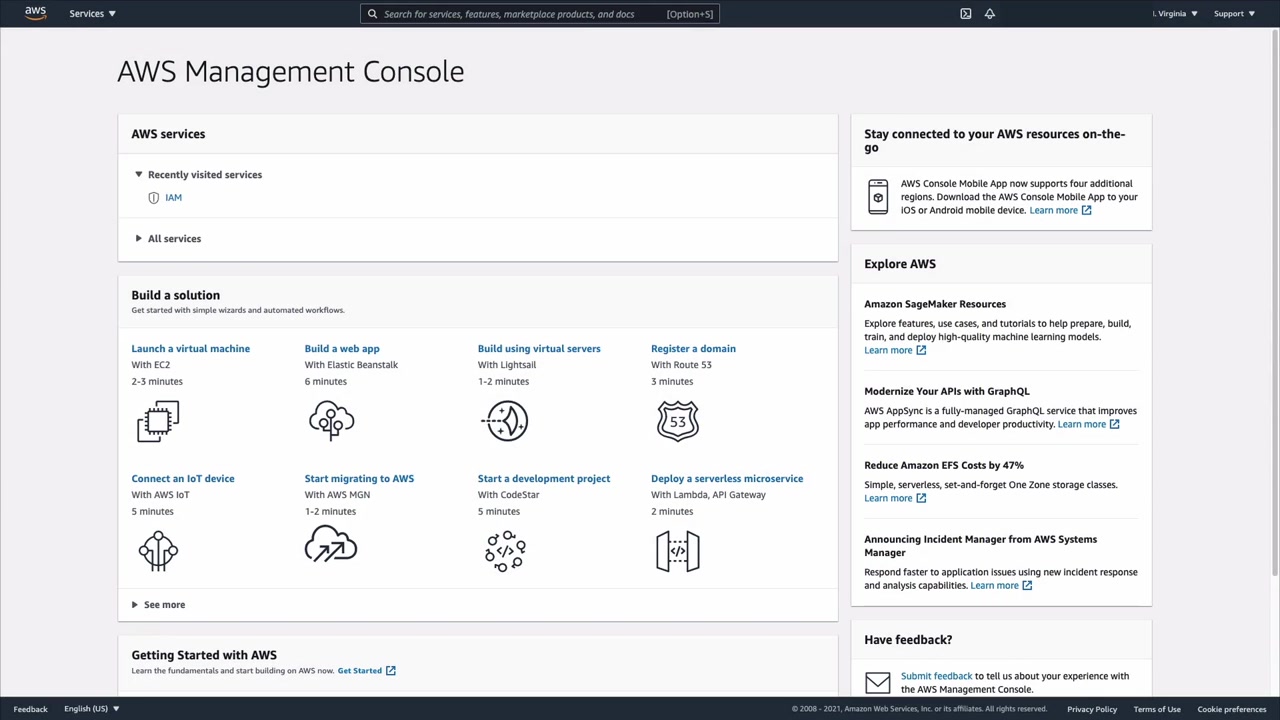This screenshot has height=720, width=1280.
Task: Click the AWS MGN migration cloud icon
Action: click(x=331, y=545)
